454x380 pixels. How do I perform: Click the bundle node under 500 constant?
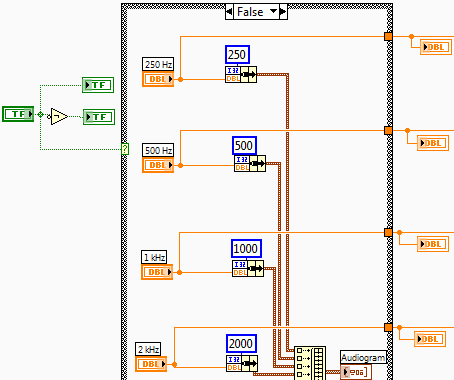coord(250,163)
